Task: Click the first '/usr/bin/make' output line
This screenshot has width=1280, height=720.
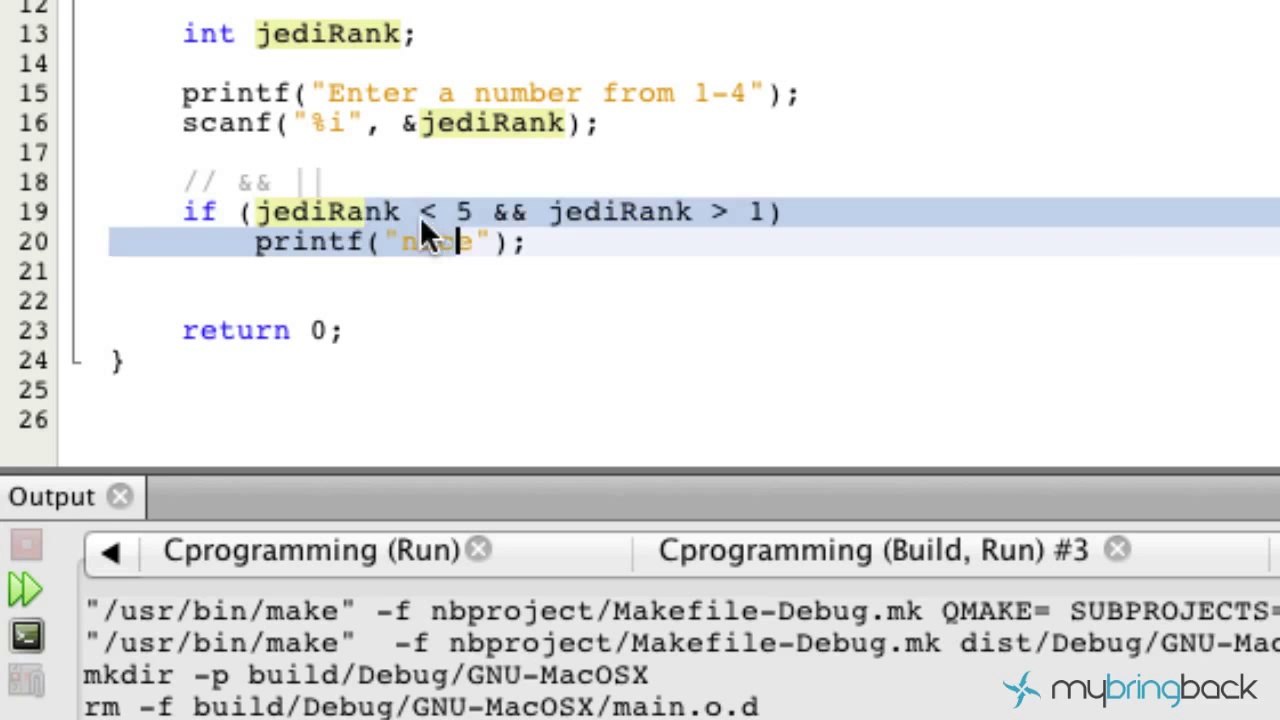Action: click(x=682, y=611)
